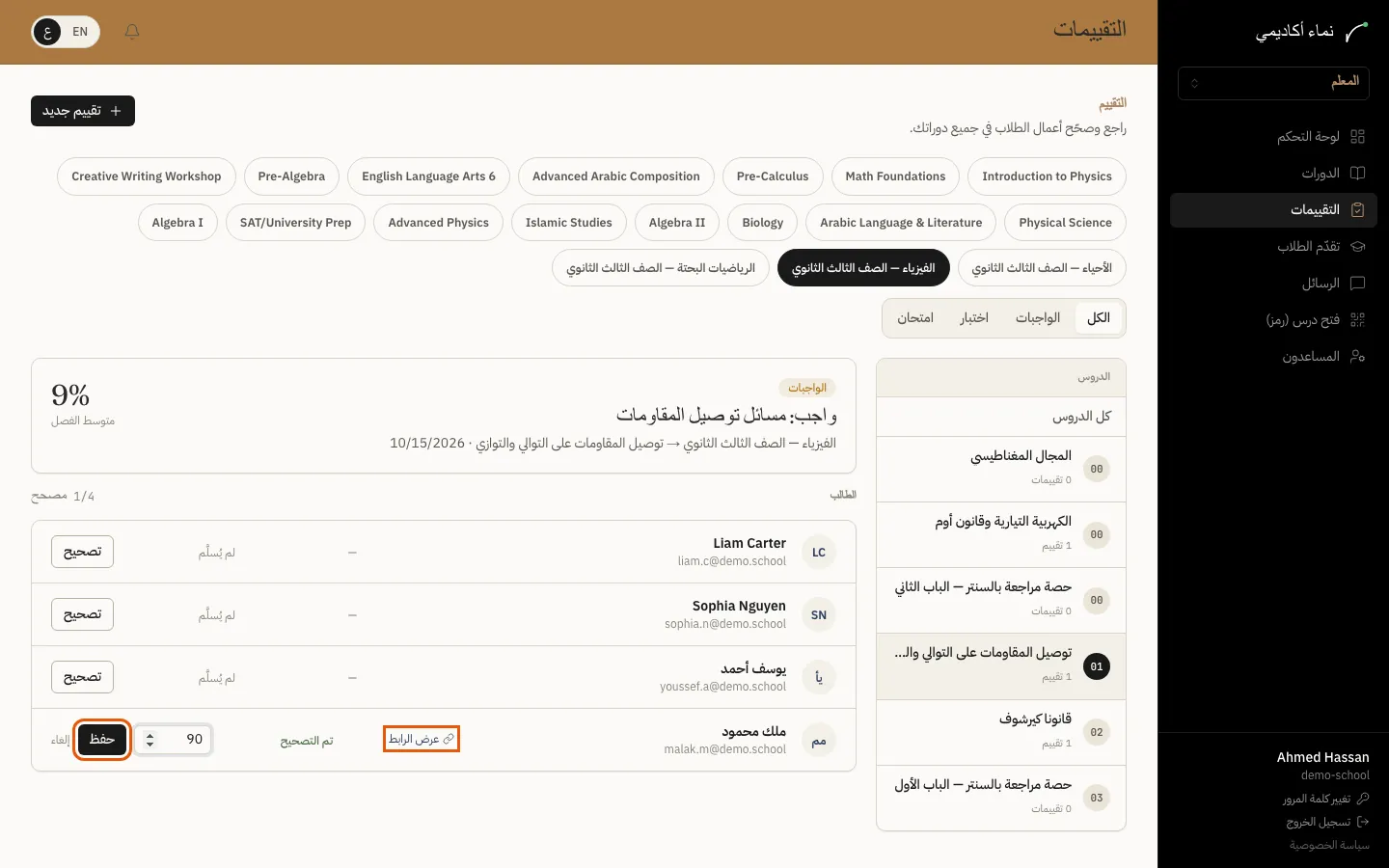Select الفيزياء — الصف الثالث الثانوي chip
This screenshot has width=1389, height=868.
point(863,268)
